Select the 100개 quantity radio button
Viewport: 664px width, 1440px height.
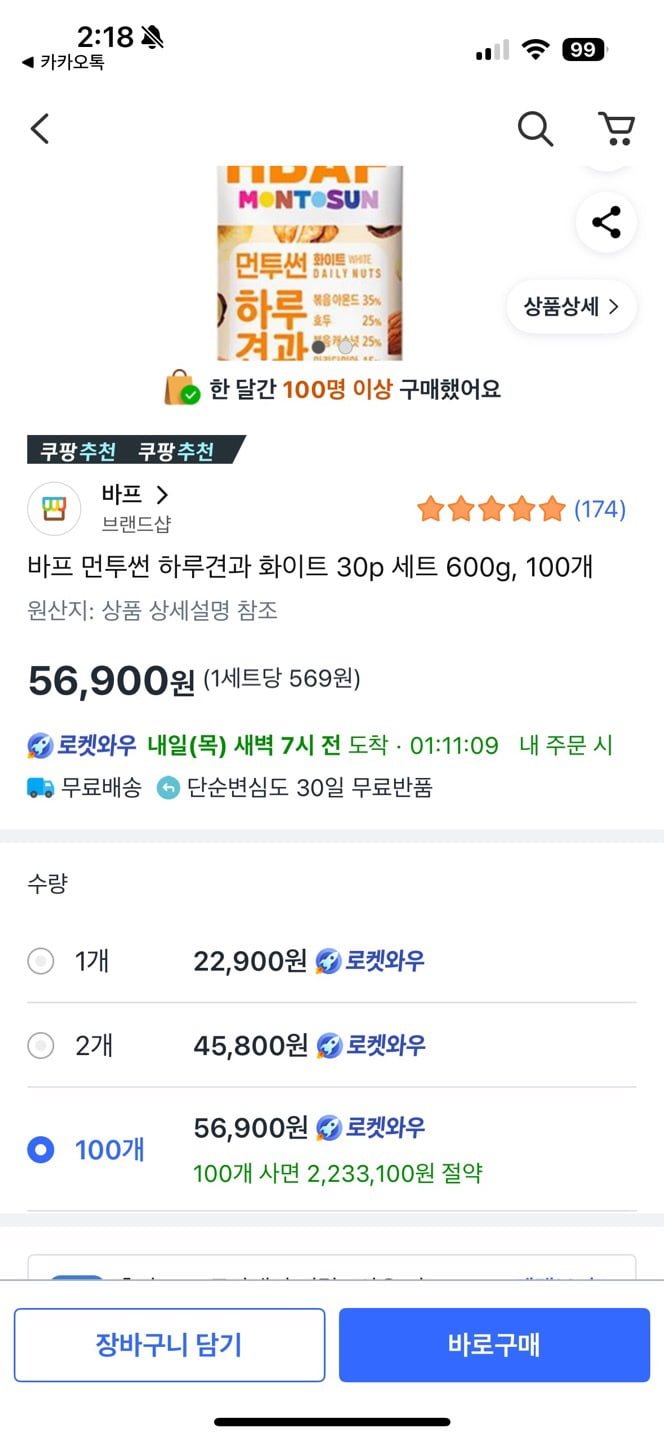click(x=41, y=1150)
